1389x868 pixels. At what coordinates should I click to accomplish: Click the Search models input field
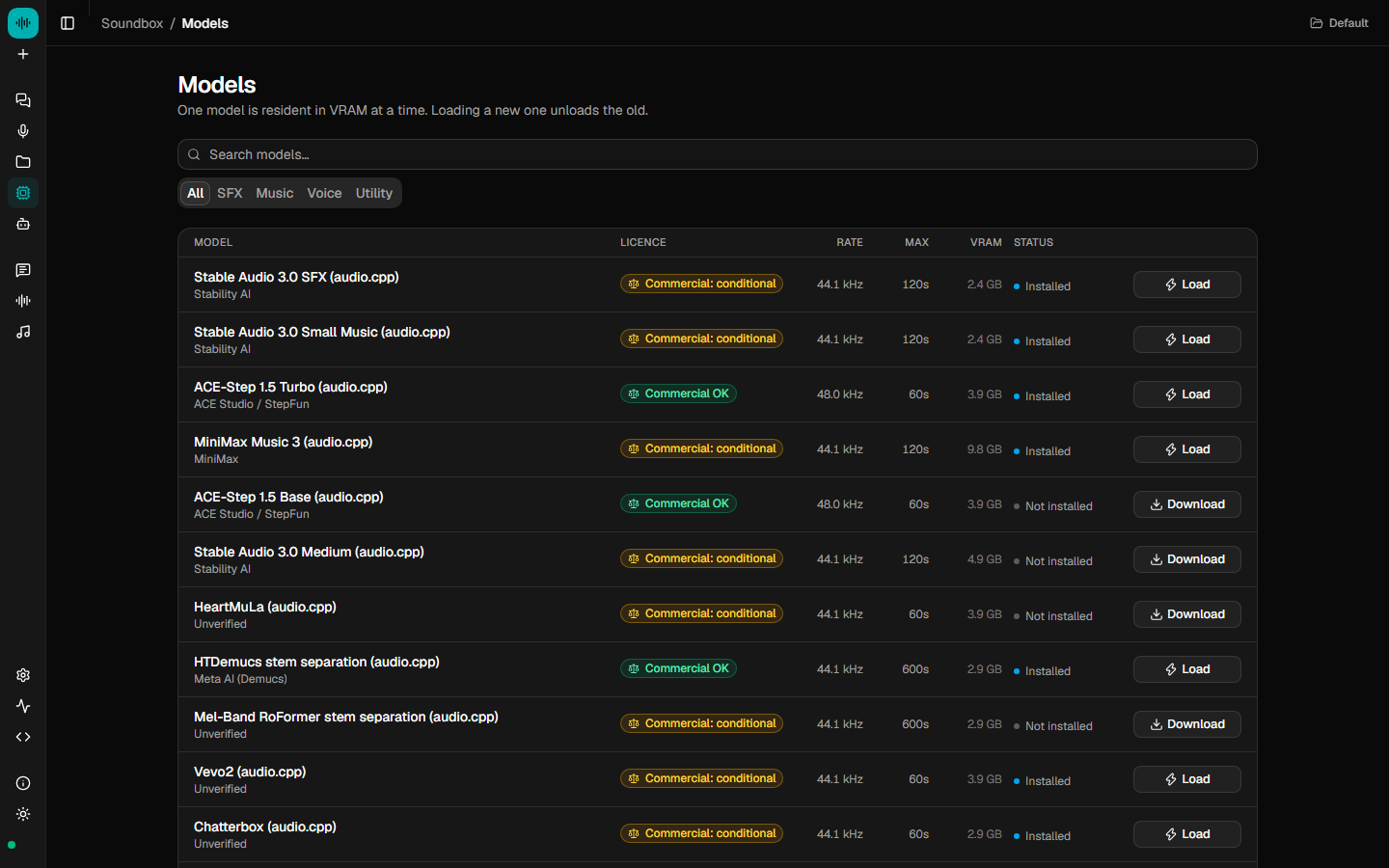coord(718,154)
